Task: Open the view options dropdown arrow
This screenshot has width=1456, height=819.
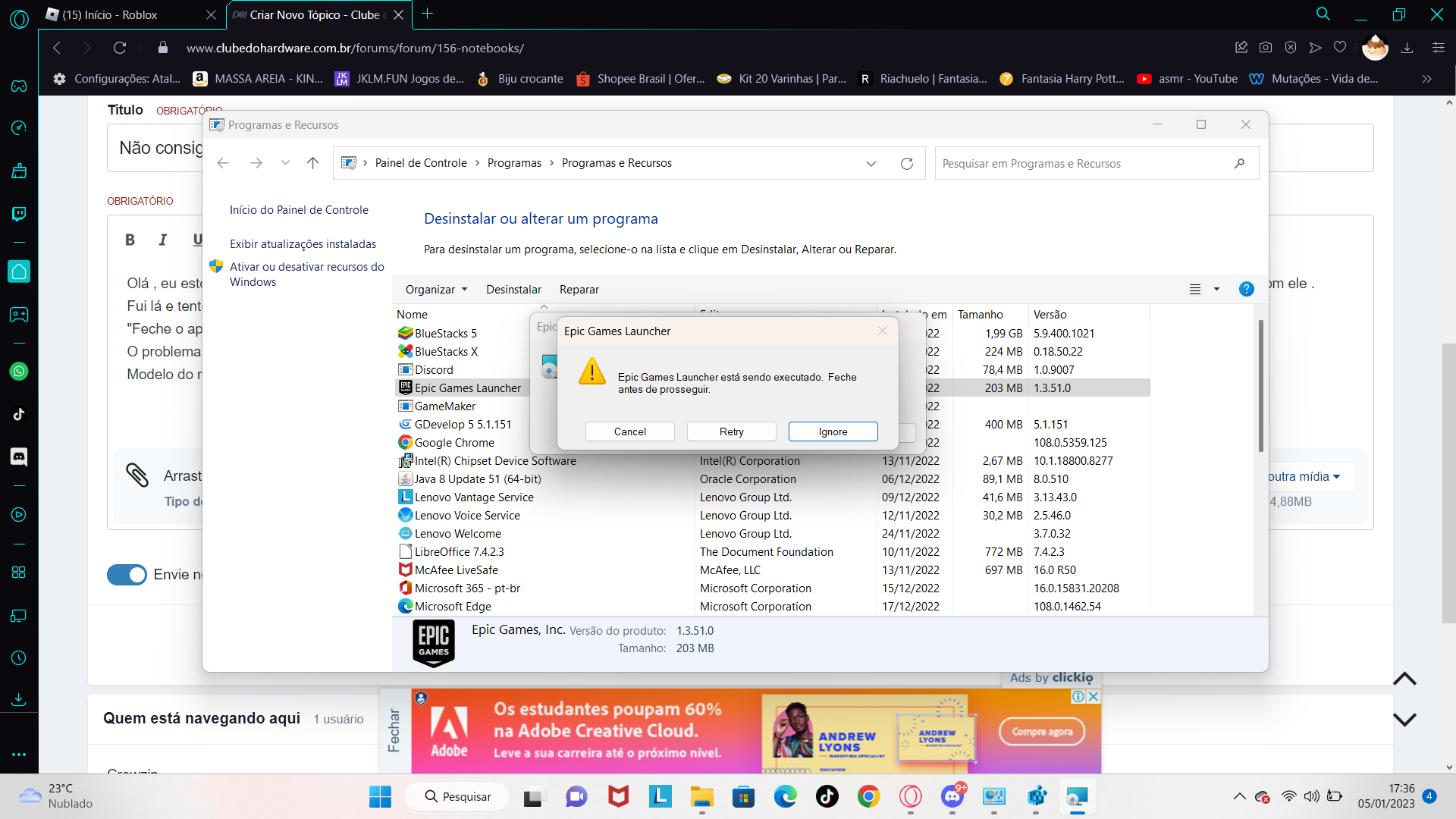Action: click(x=1216, y=289)
